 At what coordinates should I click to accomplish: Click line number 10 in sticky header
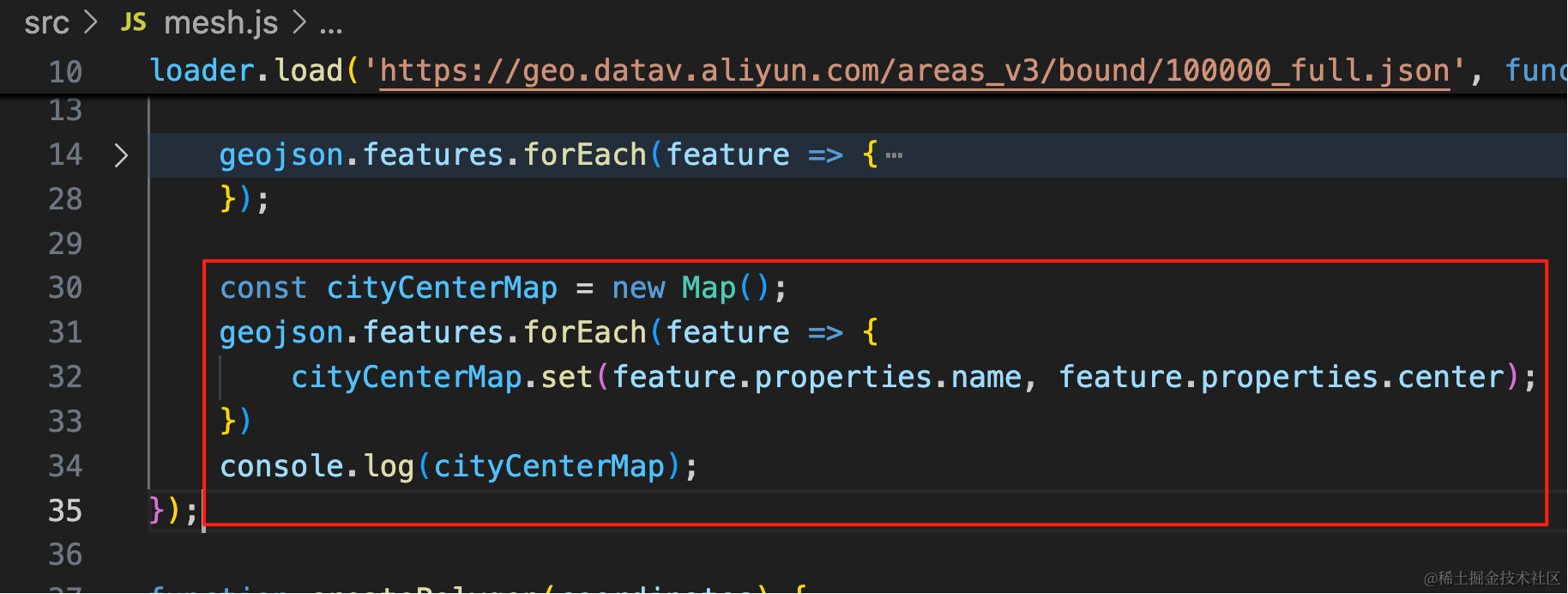[65, 71]
